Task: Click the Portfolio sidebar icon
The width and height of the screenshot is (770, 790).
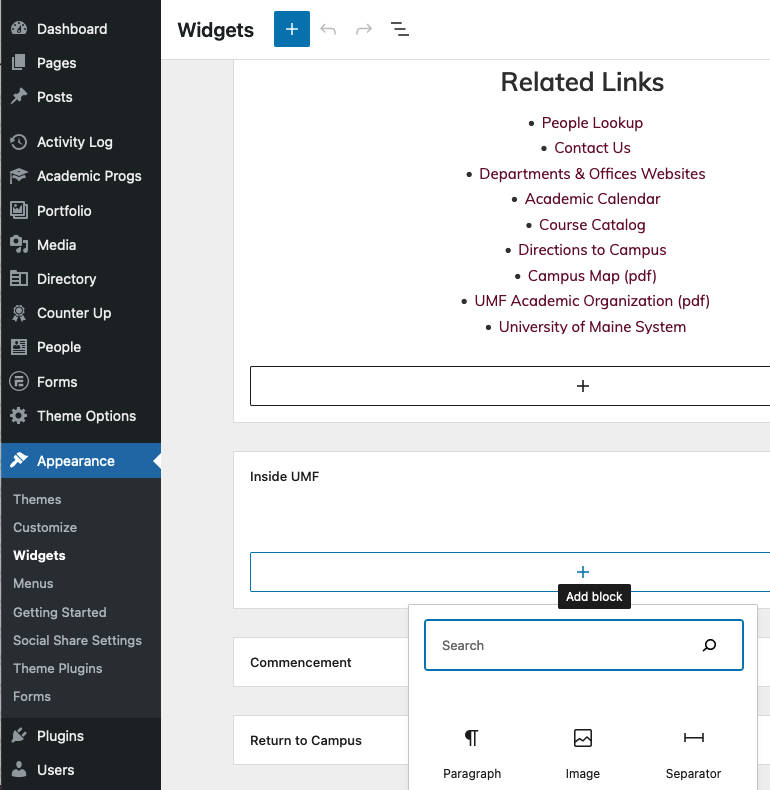Action: click(x=19, y=210)
